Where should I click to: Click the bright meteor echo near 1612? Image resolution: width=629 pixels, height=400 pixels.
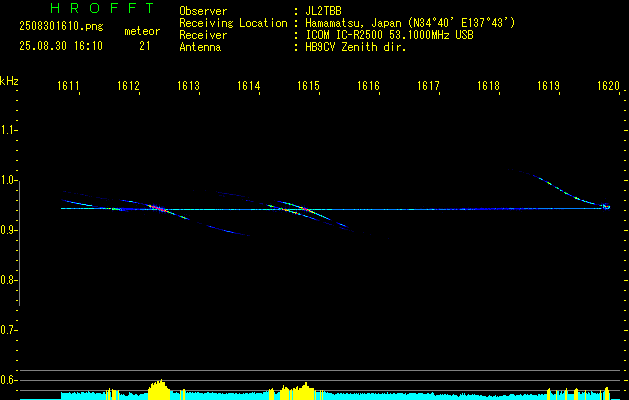[x=157, y=208]
